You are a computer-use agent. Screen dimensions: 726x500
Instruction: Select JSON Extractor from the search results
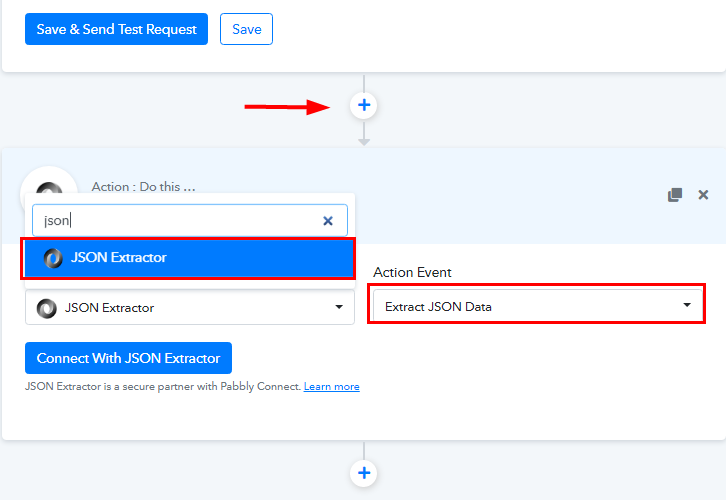coord(189,258)
